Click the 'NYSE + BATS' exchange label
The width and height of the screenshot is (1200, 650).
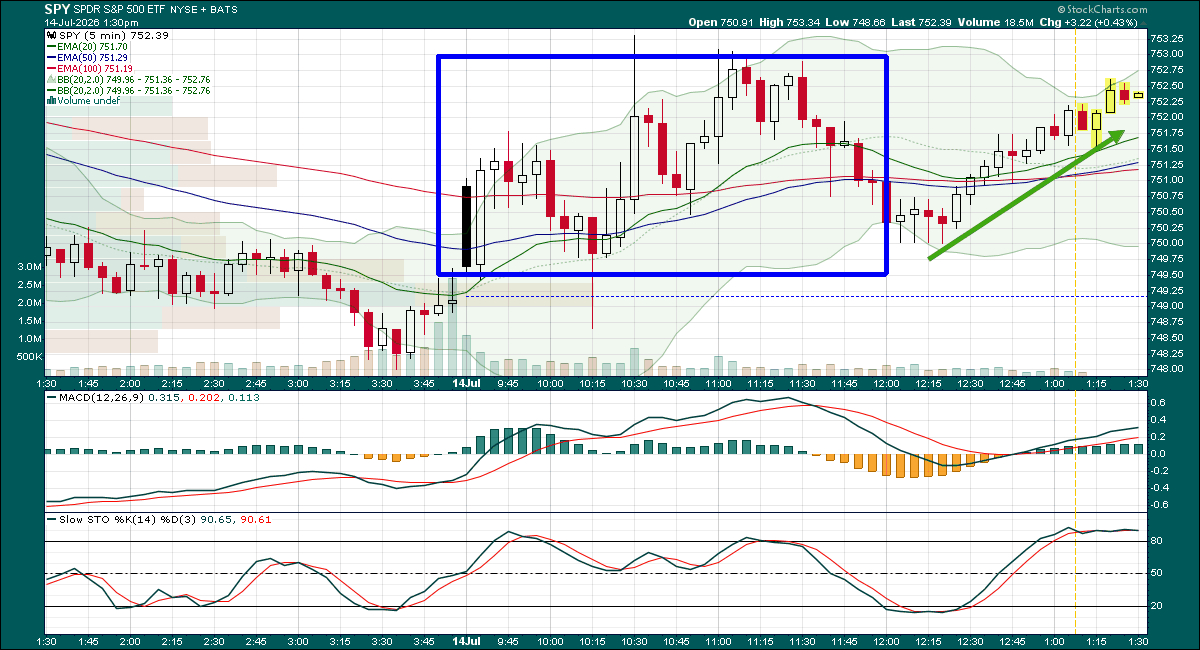tap(203, 8)
